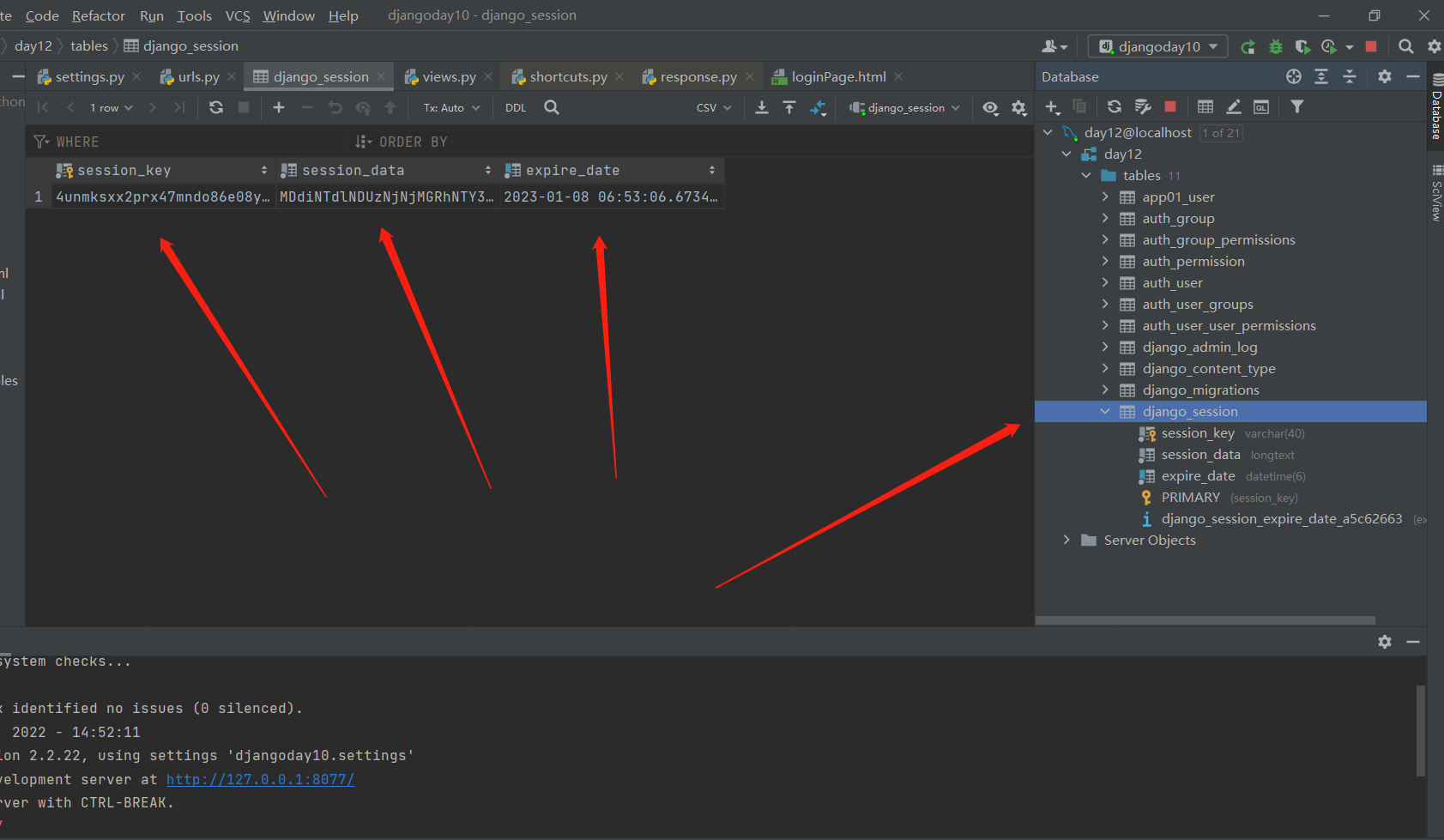Reload the data editor page
Screen dimensions: 1444x840
(x=216, y=107)
